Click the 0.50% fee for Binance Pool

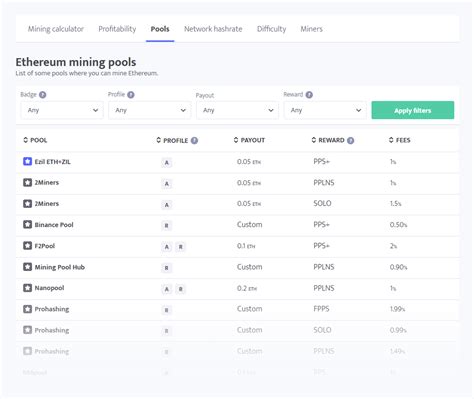(398, 225)
